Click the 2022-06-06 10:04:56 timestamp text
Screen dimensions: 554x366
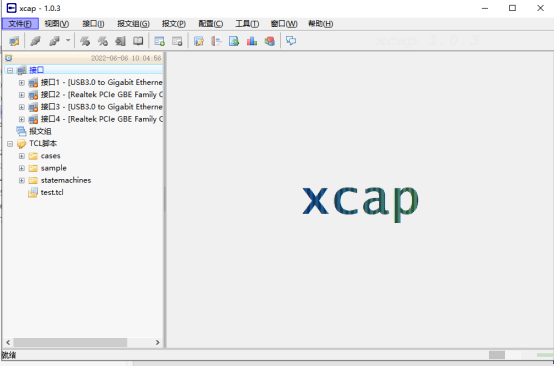point(126,58)
